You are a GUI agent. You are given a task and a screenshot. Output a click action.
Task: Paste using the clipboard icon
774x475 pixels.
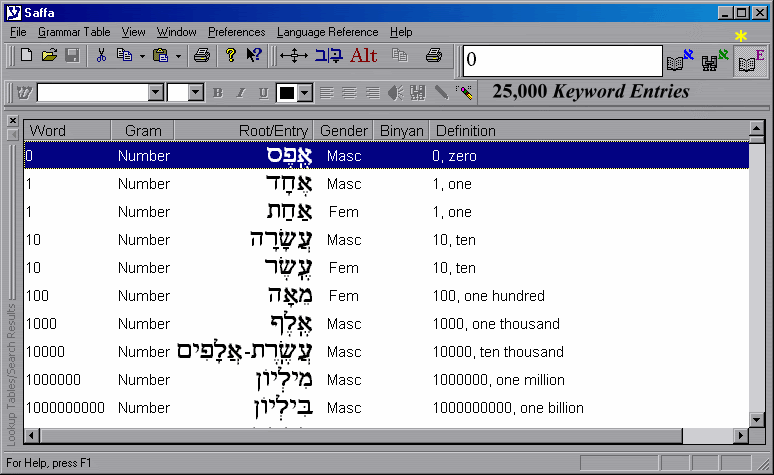[x=160, y=55]
